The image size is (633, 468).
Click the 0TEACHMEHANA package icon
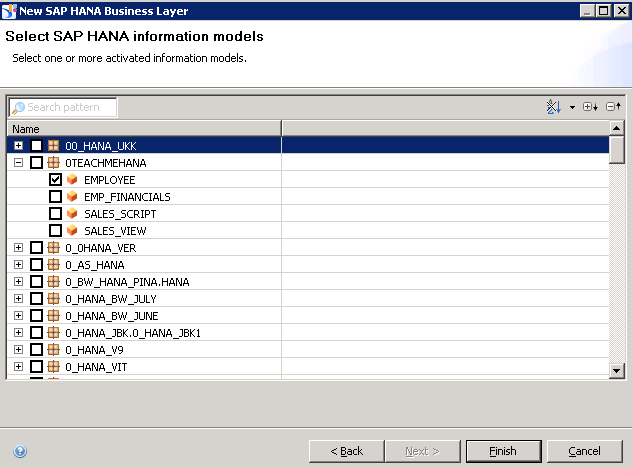click(x=53, y=163)
